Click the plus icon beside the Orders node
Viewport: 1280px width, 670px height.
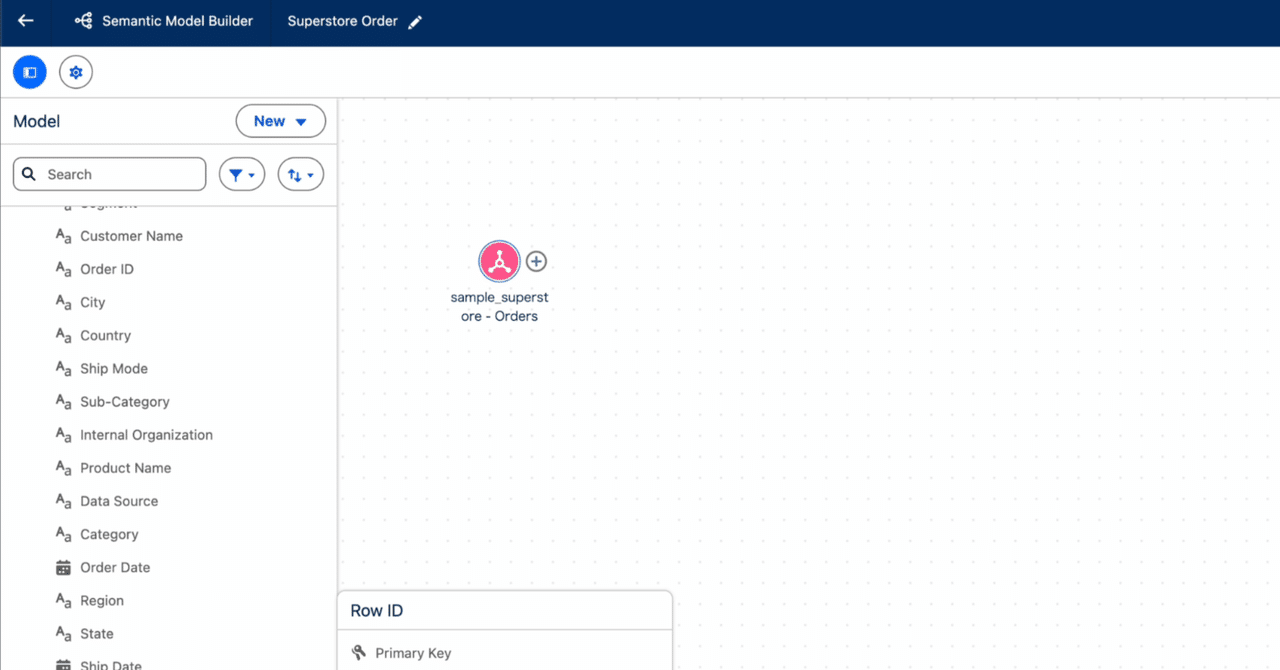tap(536, 261)
